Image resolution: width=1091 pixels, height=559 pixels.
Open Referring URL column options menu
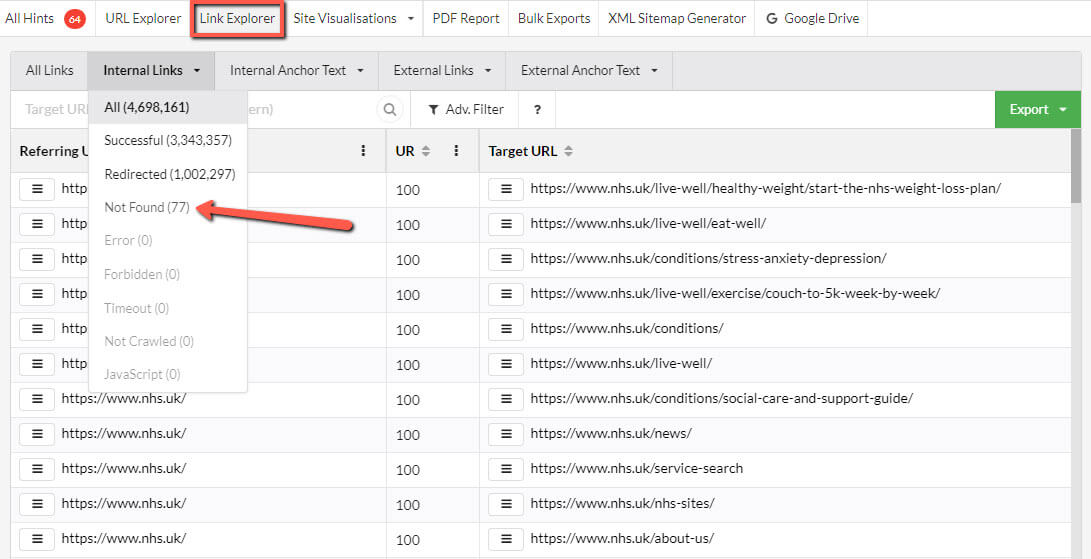pyautogui.click(x=363, y=150)
